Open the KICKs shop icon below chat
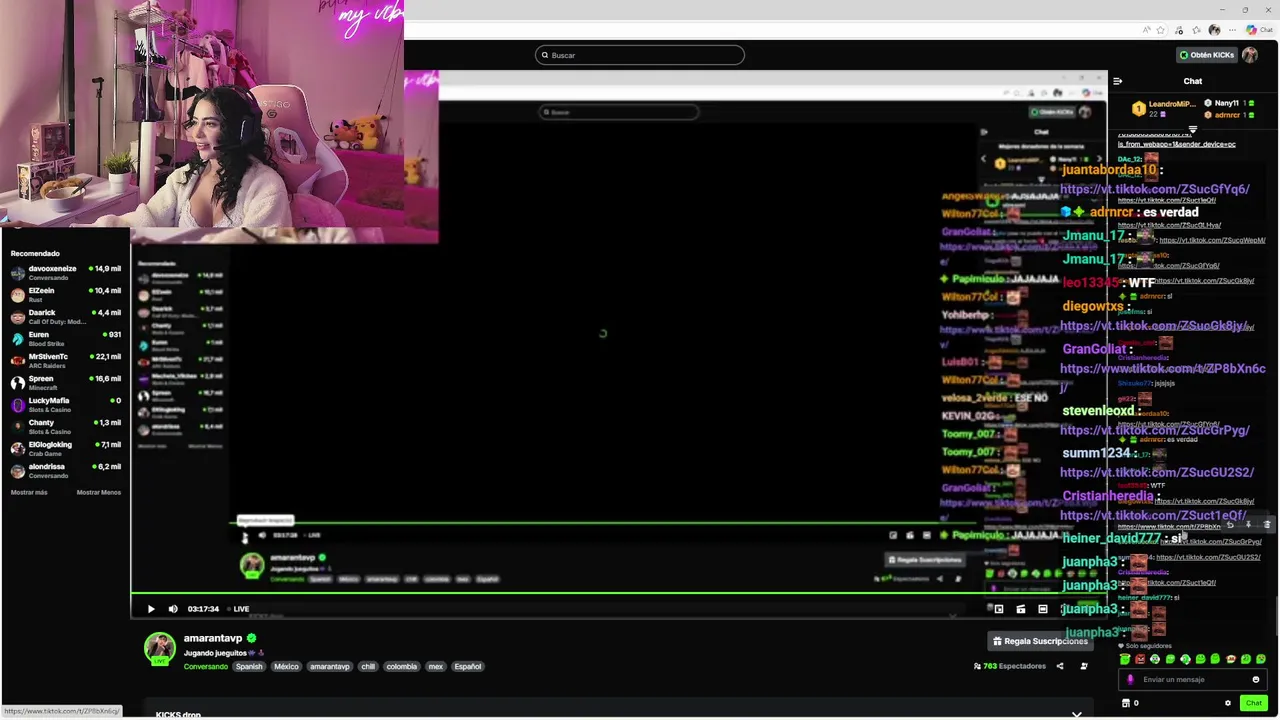1280x720 pixels. tap(1127, 703)
